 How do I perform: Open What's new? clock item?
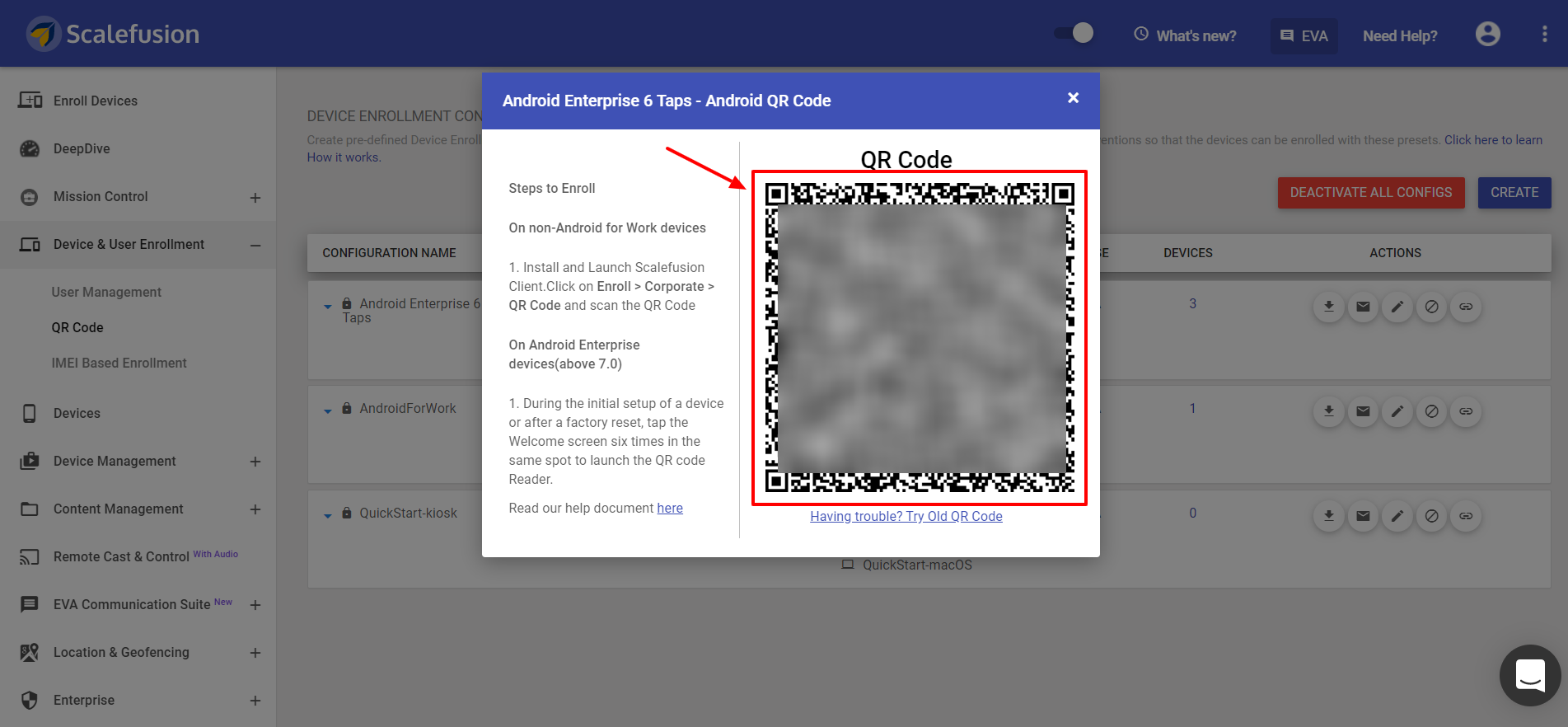point(1185,35)
